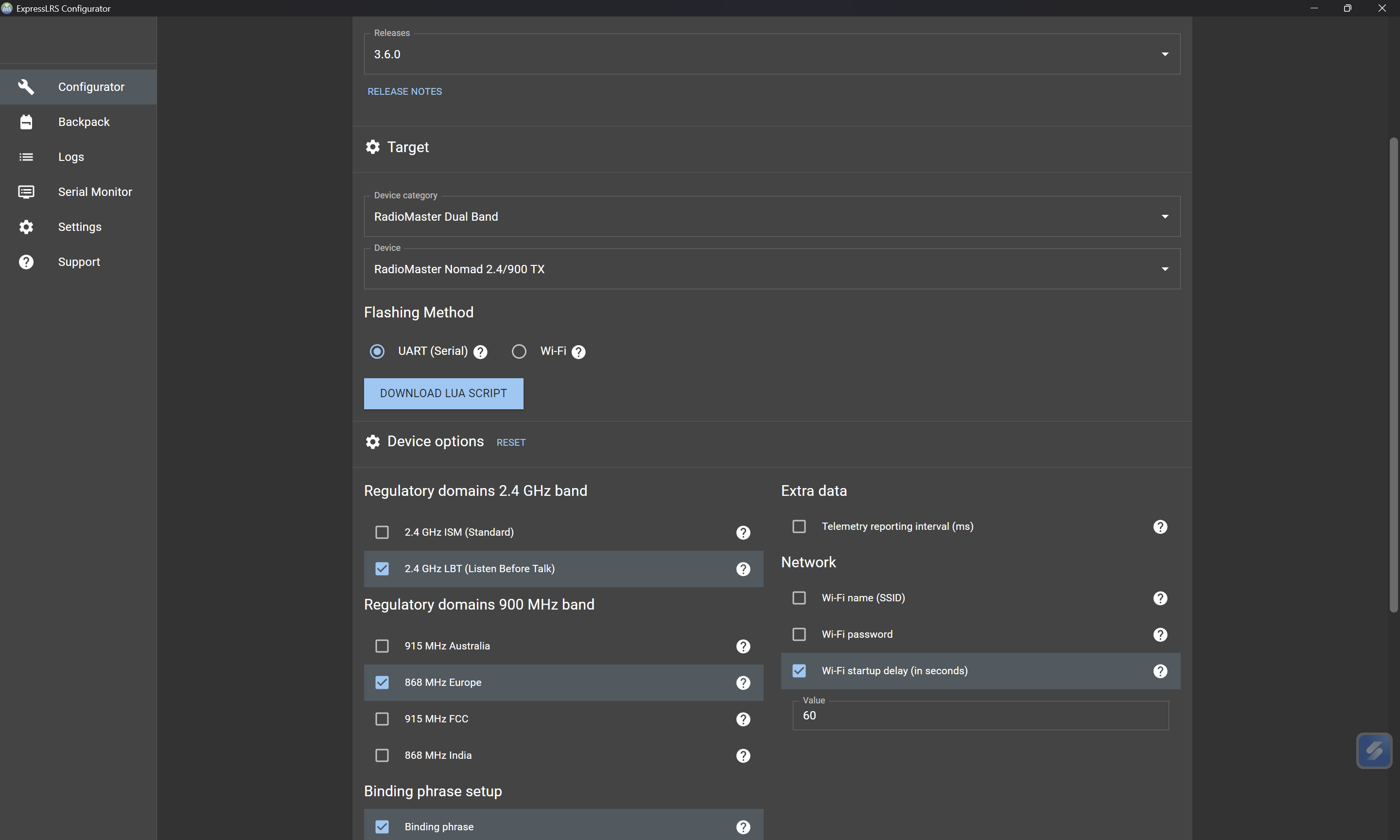The width and height of the screenshot is (1400, 840).
Task: Open help for 2.4 GHz ISM (Standard)
Action: coord(743,533)
